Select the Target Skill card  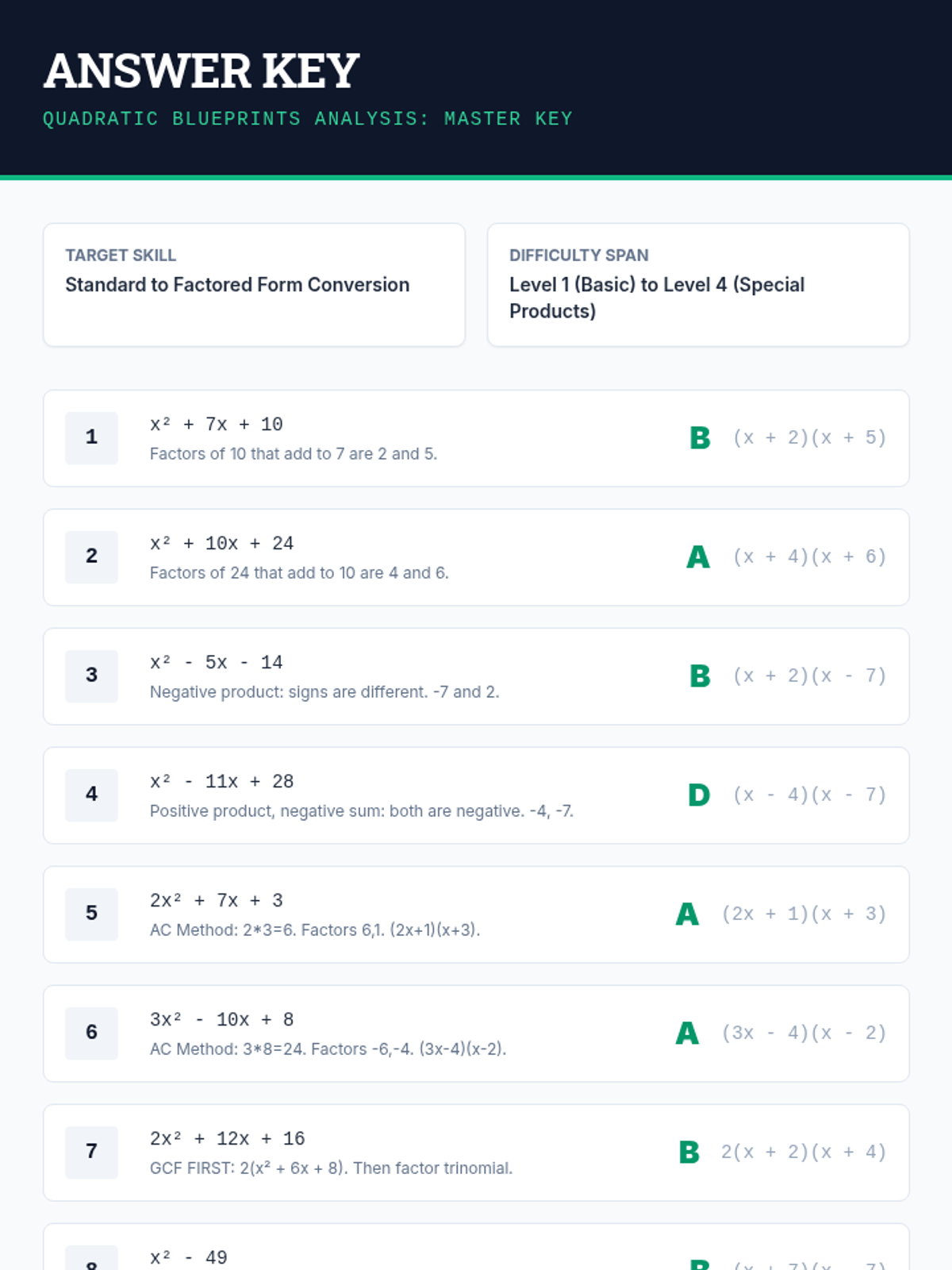254,284
